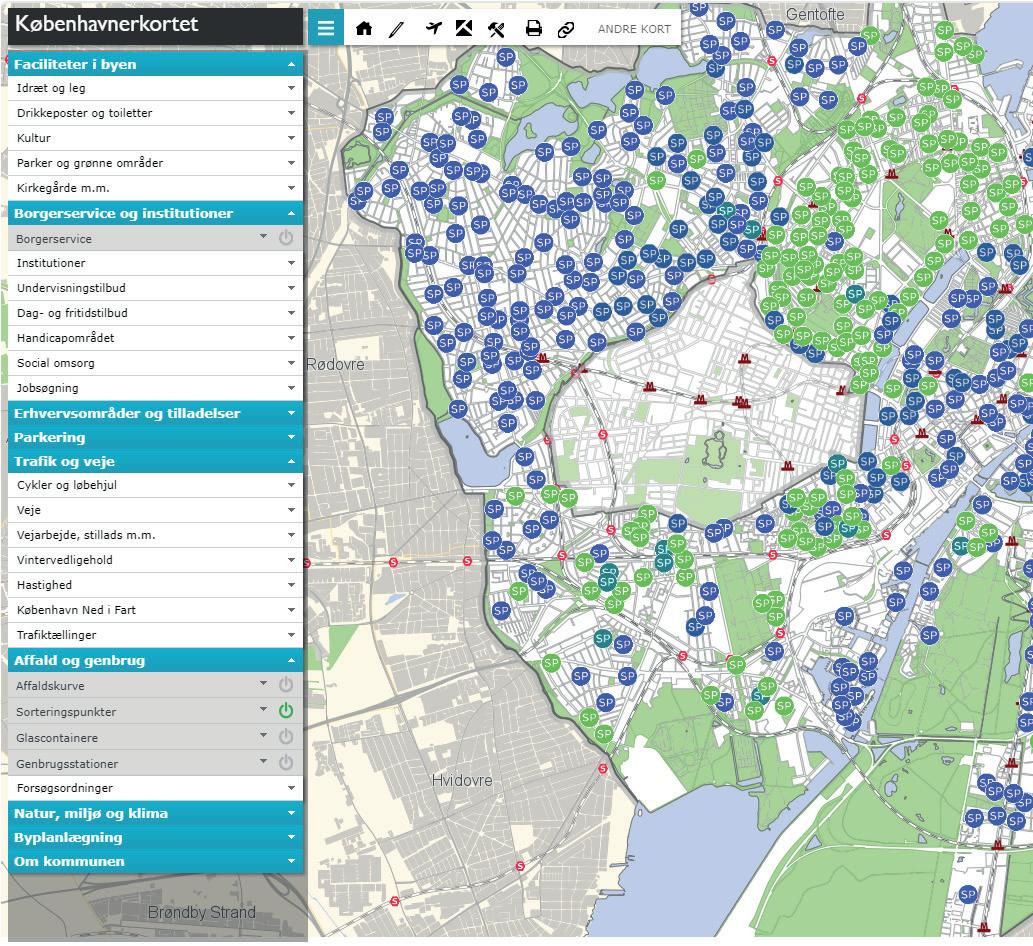
Task: Collapse the Affald og genbrug section
Action: click(x=155, y=661)
